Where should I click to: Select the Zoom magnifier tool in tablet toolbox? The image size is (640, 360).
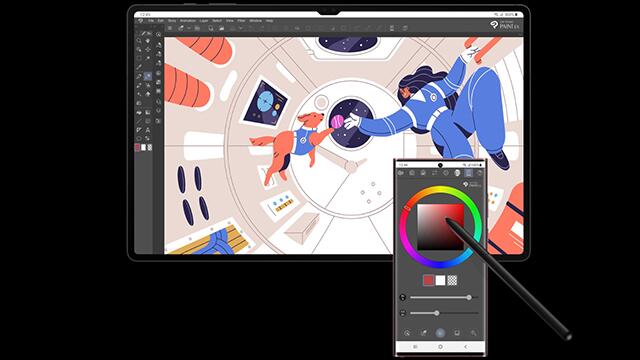click(139, 40)
